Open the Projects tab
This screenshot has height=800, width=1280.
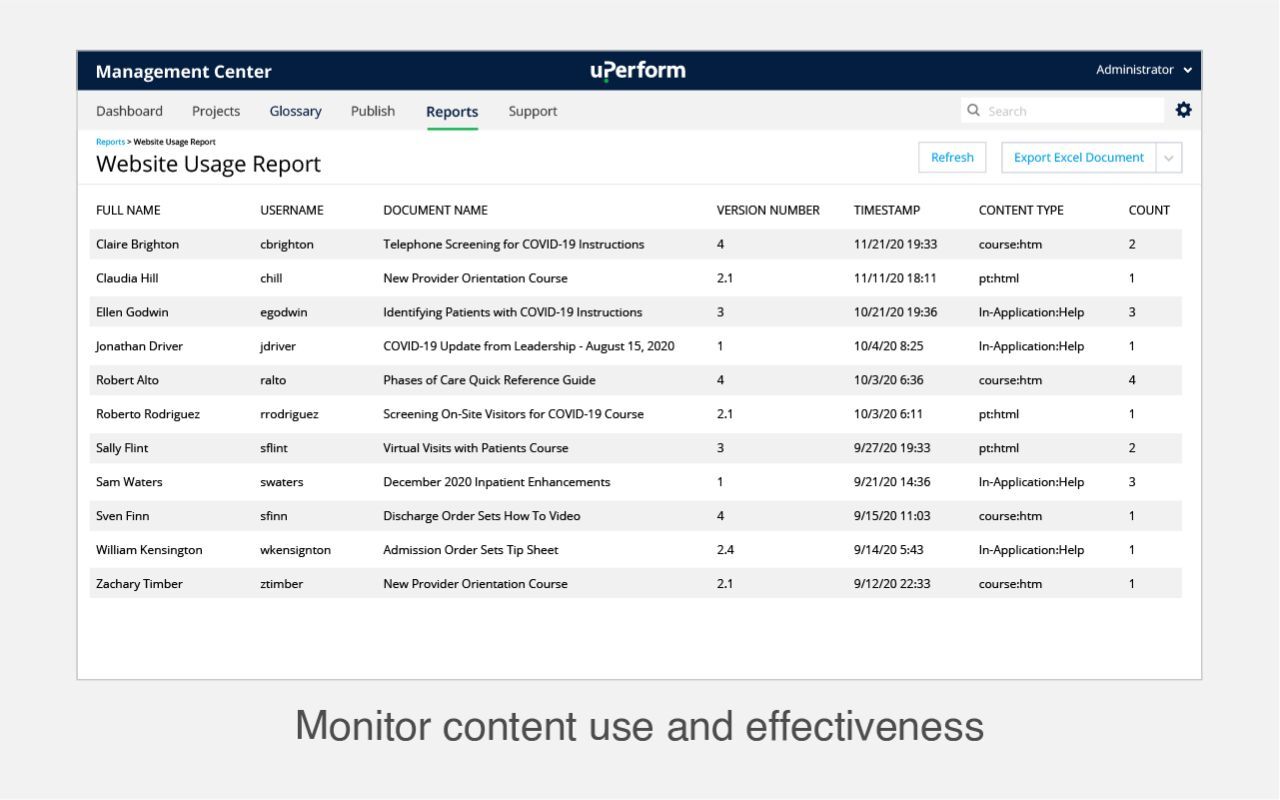[x=216, y=111]
